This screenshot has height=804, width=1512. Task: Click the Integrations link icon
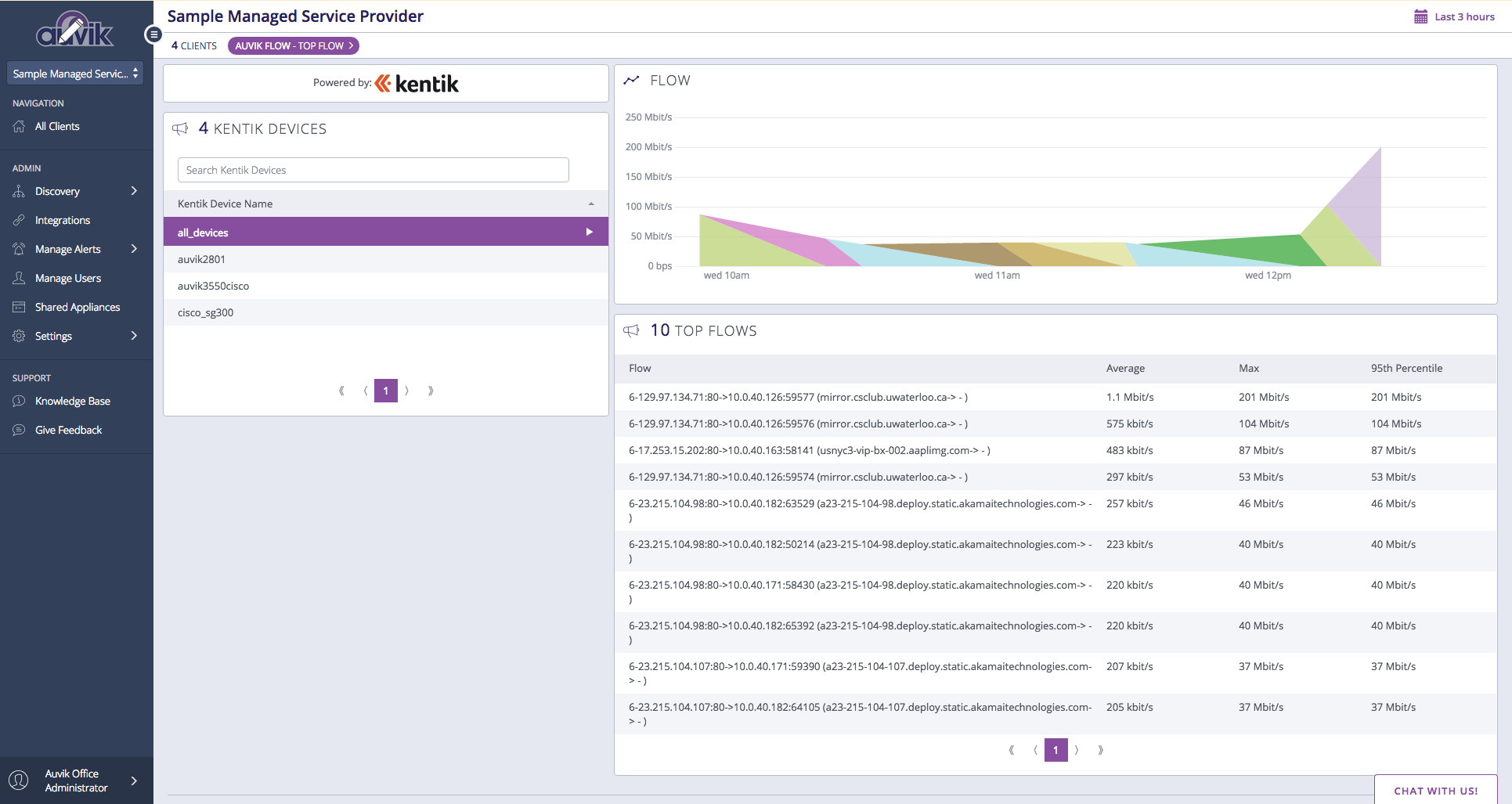point(19,220)
